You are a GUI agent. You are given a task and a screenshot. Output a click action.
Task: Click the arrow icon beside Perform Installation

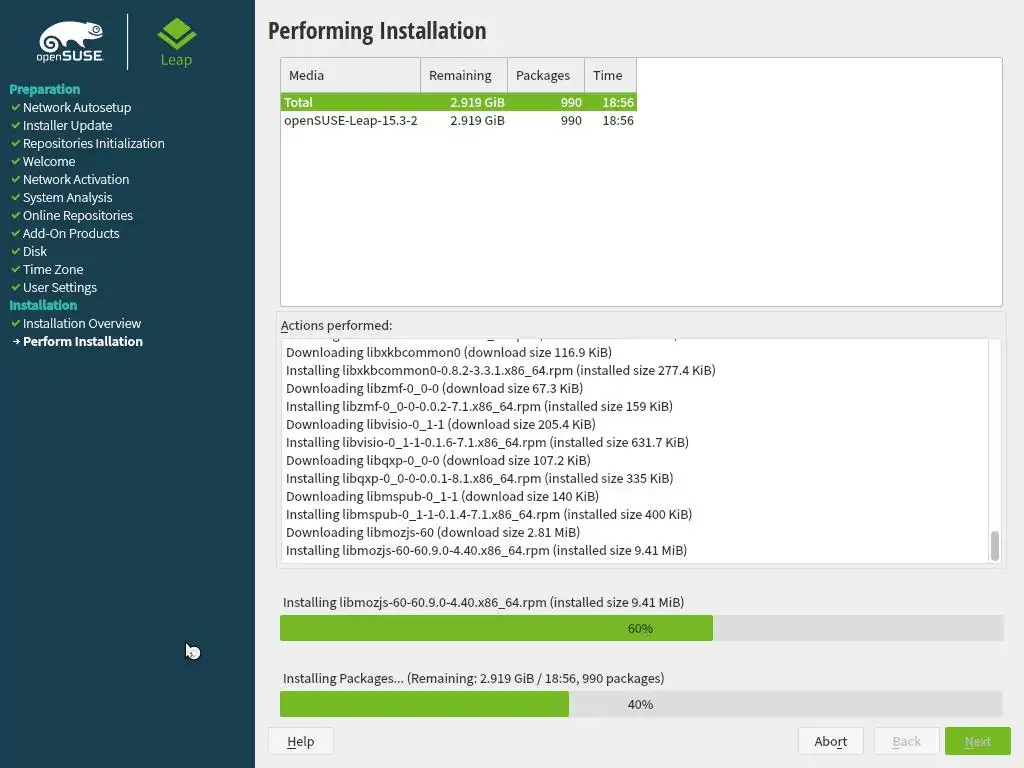16,341
